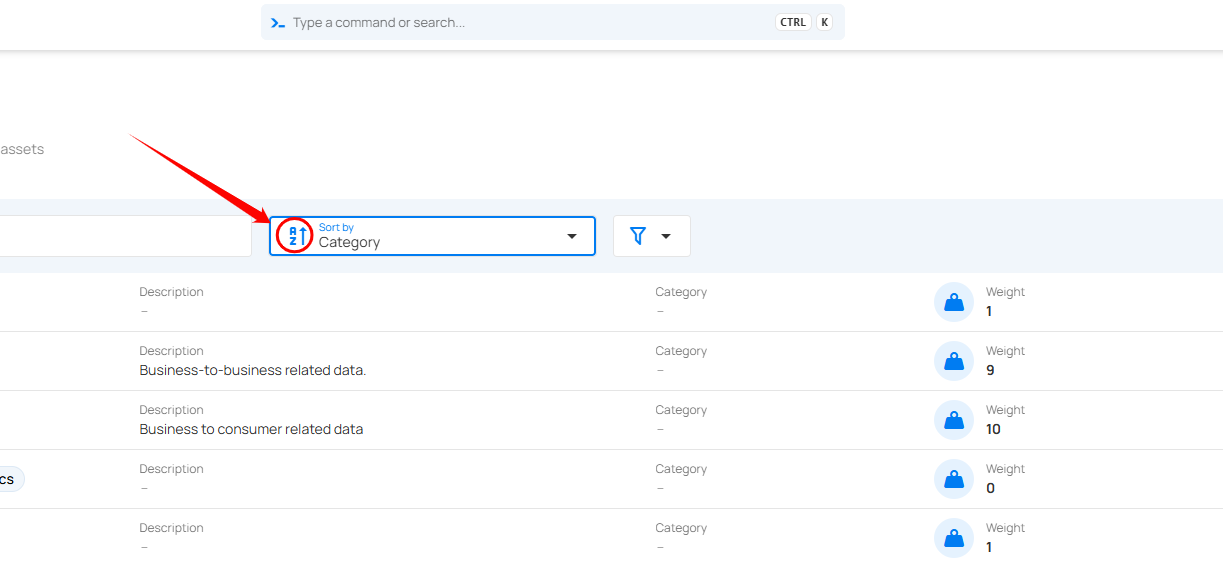Screen dimensions: 1223x566
Task: Click the command prompt icon in search bar
Action: 278,22
